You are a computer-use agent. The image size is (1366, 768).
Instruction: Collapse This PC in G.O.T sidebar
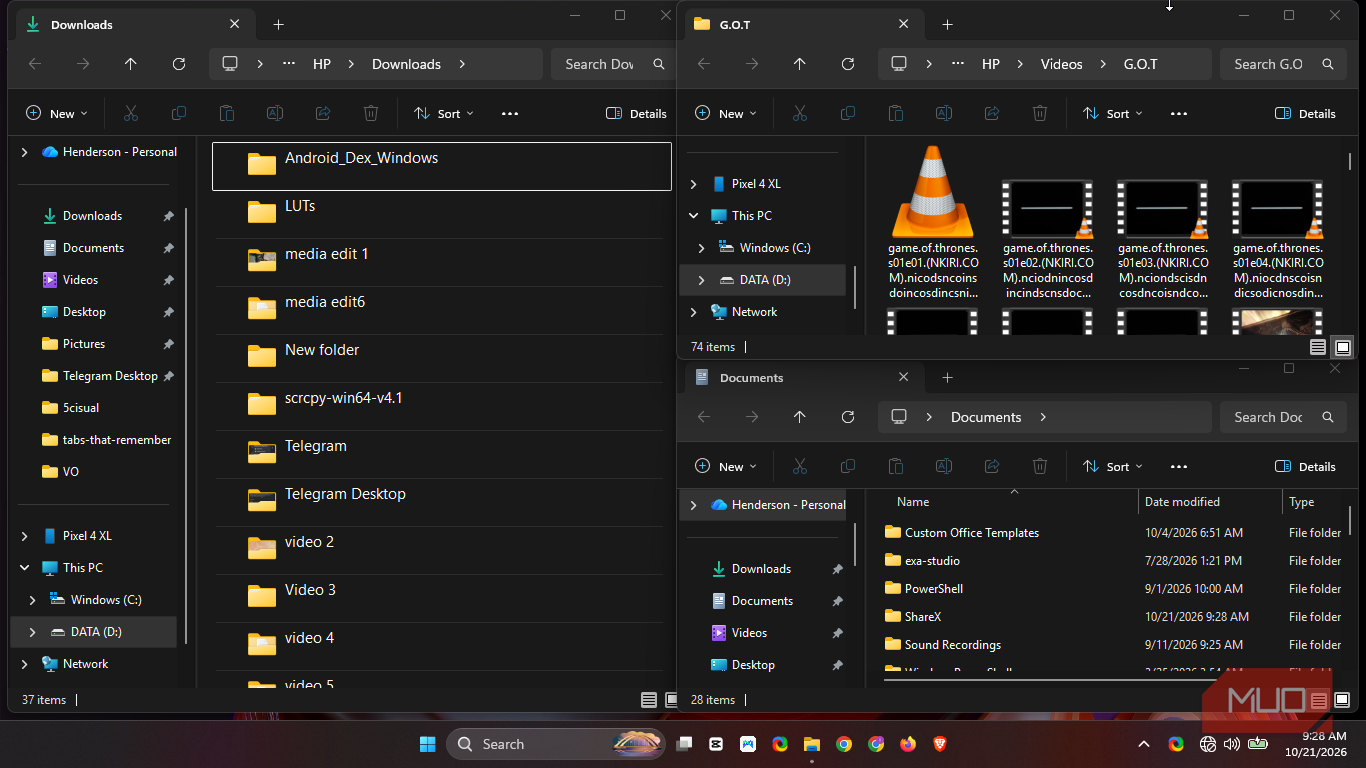694,216
